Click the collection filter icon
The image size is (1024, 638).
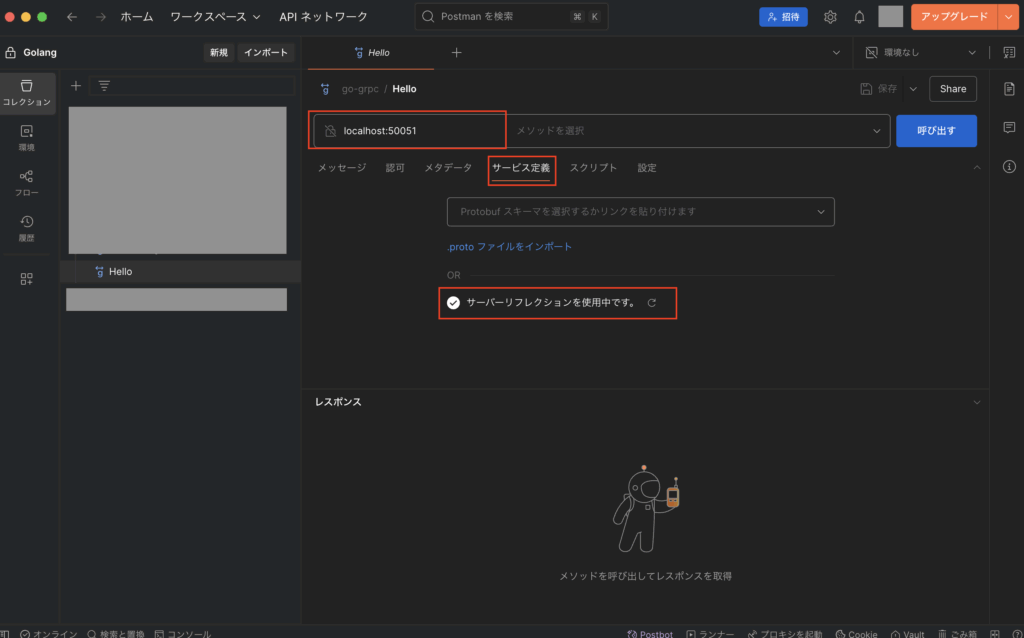pos(104,86)
